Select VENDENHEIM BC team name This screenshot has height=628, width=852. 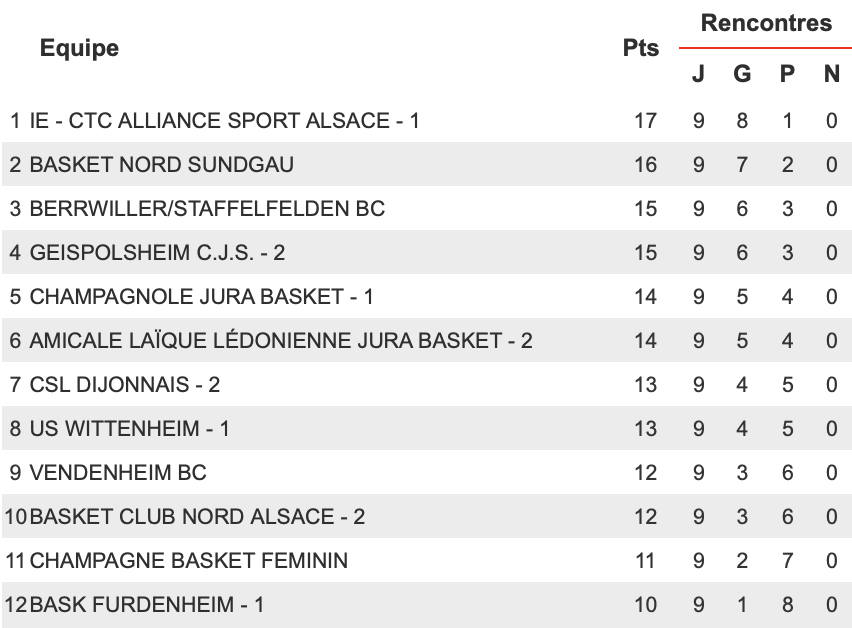[x=118, y=473]
